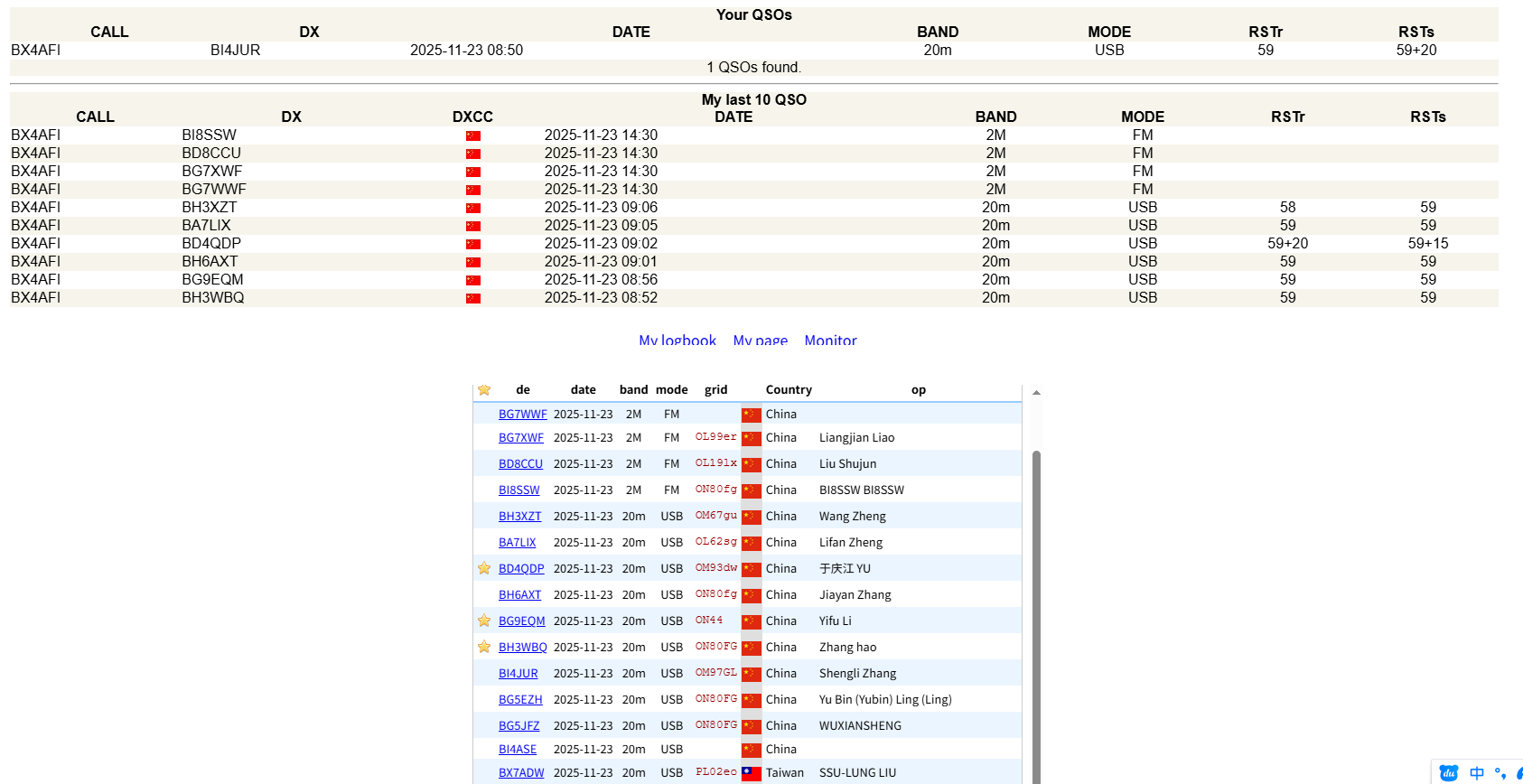Click the BG5EZH callsign link
Image resolution: width=1523 pixels, height=784 pixels.
click(520, 700)
